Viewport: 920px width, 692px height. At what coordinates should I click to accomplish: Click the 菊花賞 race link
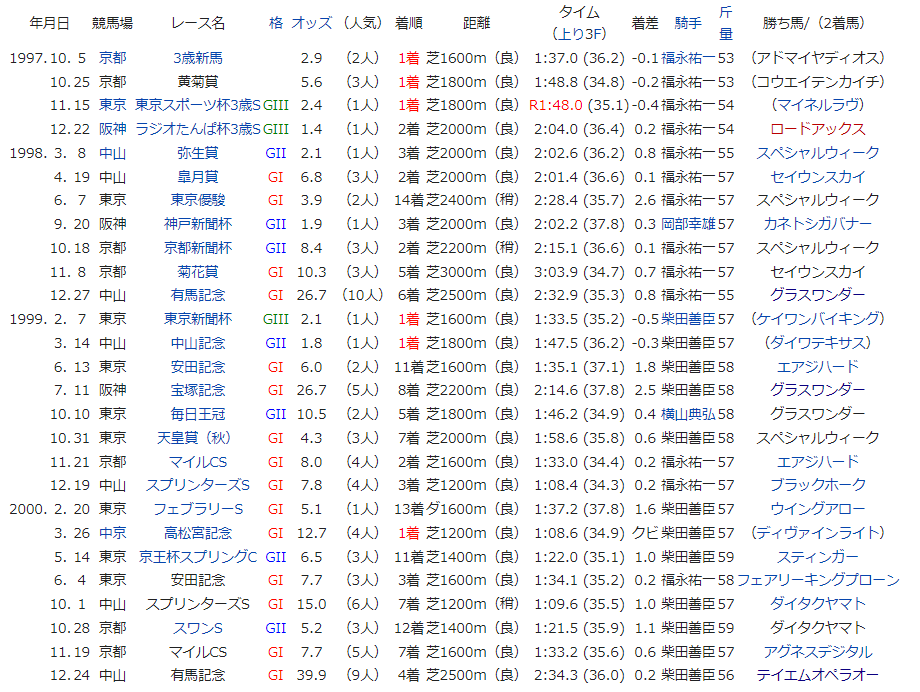coord(198,271)
